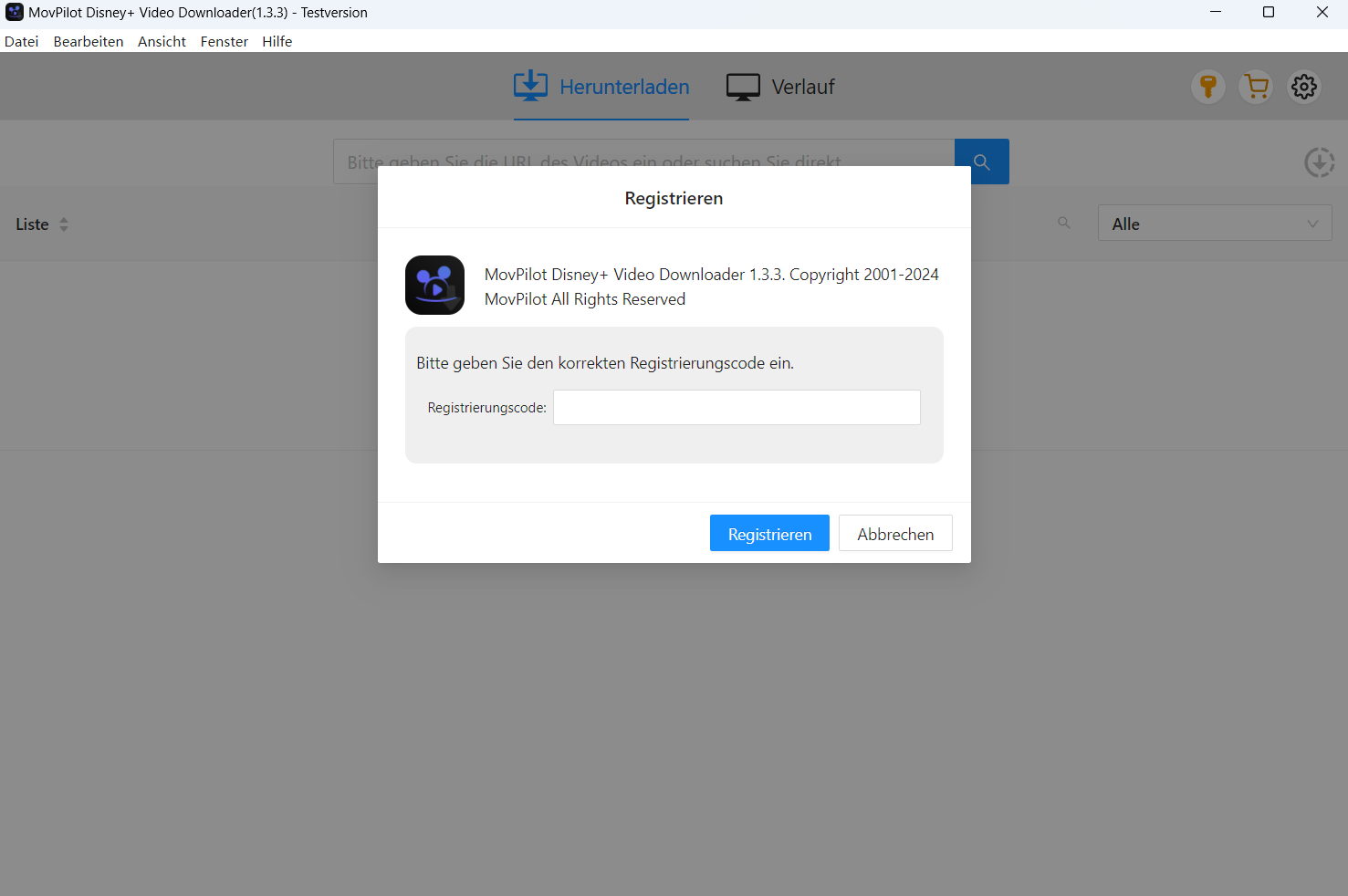The width and height of the screenshot is (1348, 896).
Task: Click the blue Registrieren button
Action: (769, 533)
